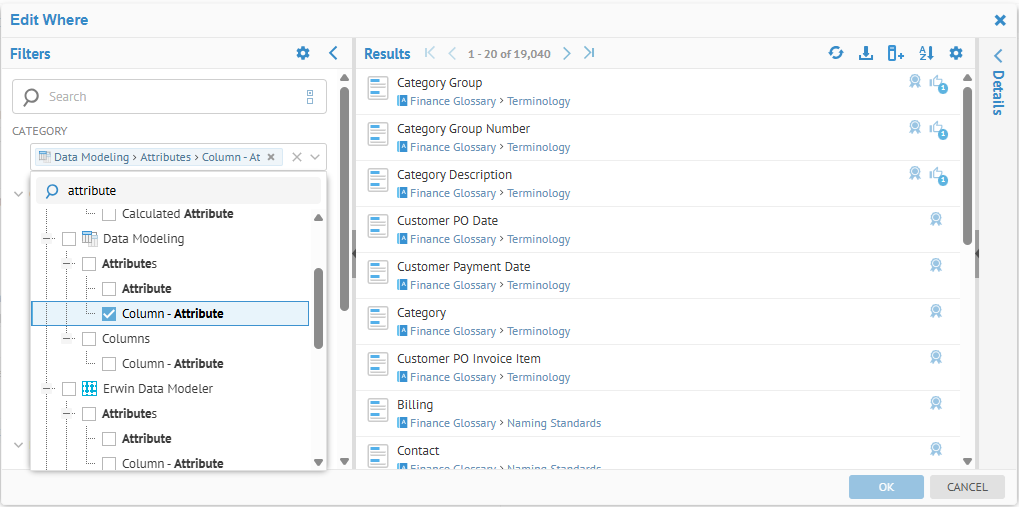The height and width of the screenshot is (507, 1019).
Task: Check the Data Modeling checkbox
Action: point(69,239)
